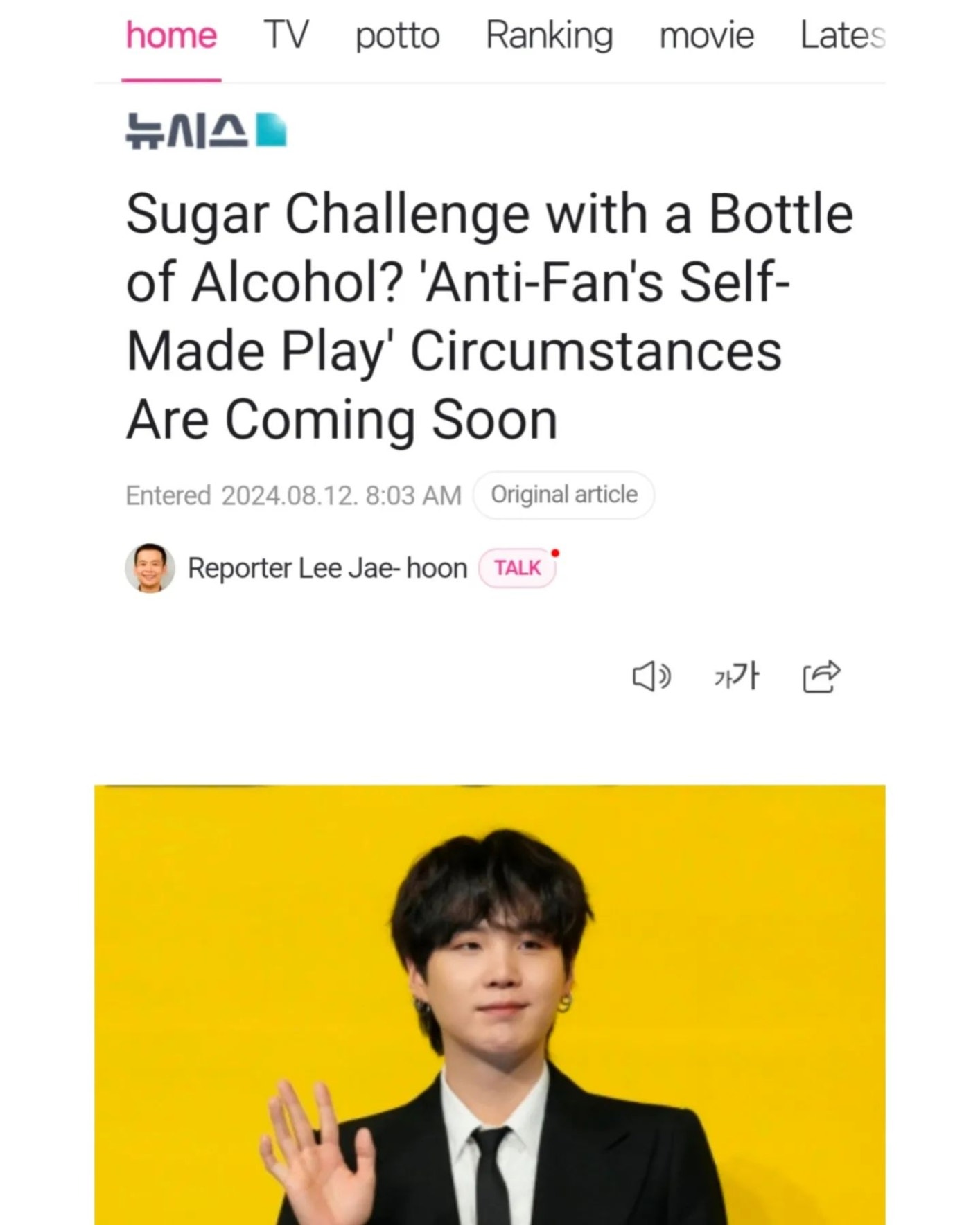This screenshot has height=1225, width=980.
Task: Click the pink underline below the home tab
Action: pos(171,80)
